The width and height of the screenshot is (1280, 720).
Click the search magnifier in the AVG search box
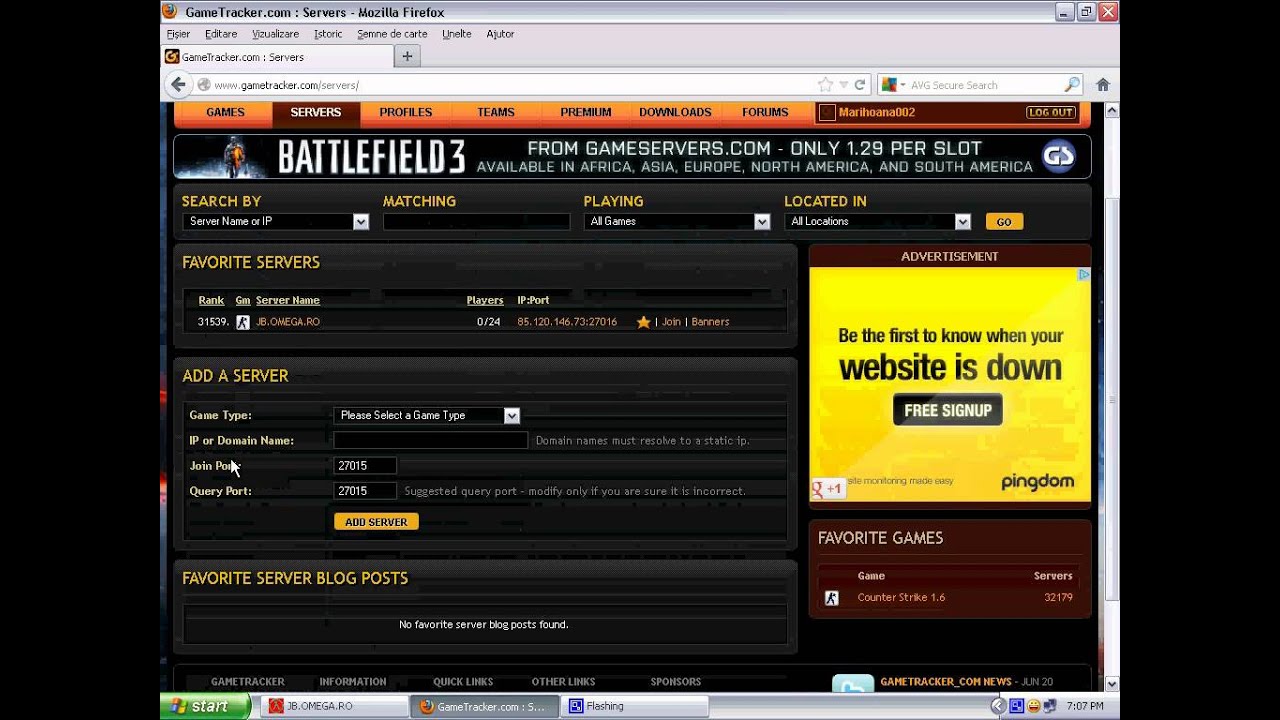(1072, 85)
